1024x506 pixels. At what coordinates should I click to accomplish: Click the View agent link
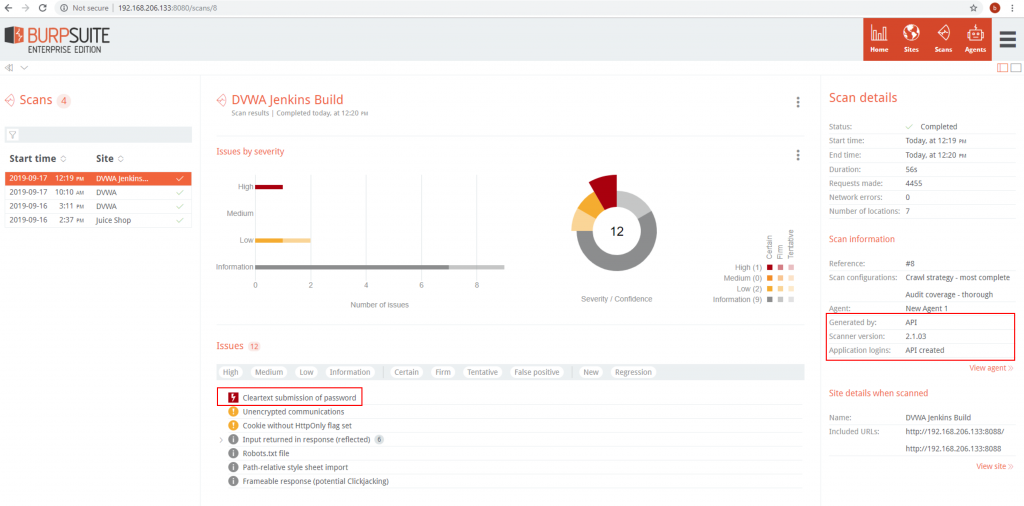(991, 368)
